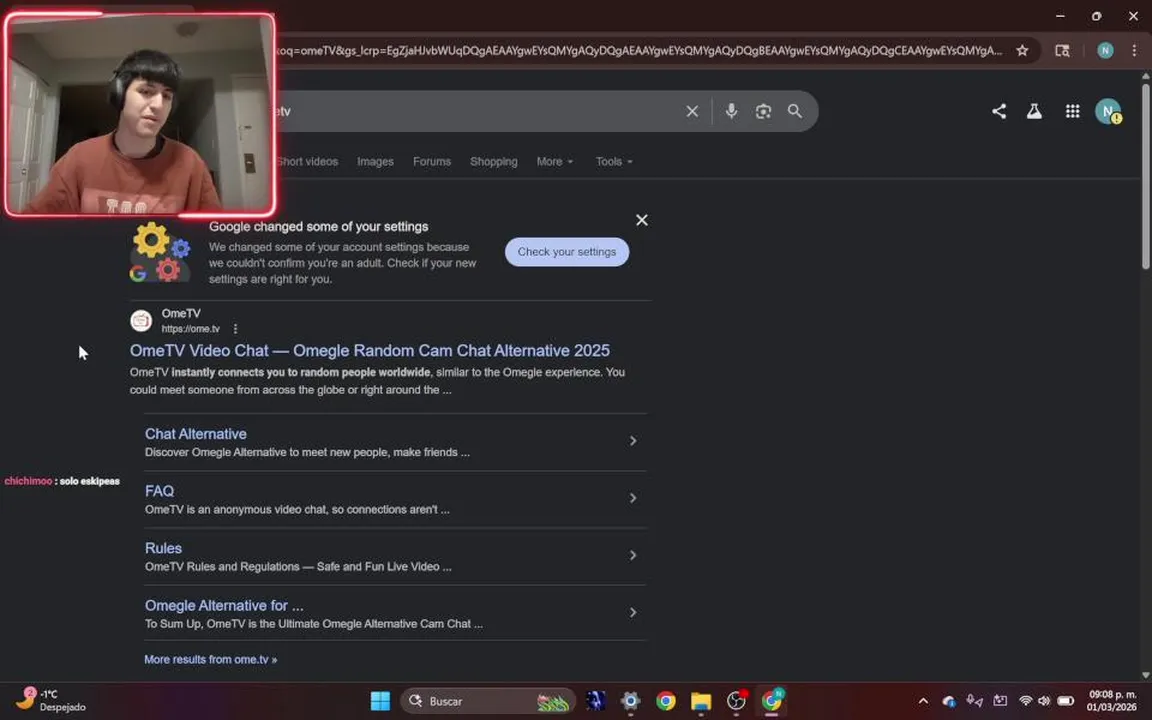Click the Check your settings button

[x=566, y=252]
